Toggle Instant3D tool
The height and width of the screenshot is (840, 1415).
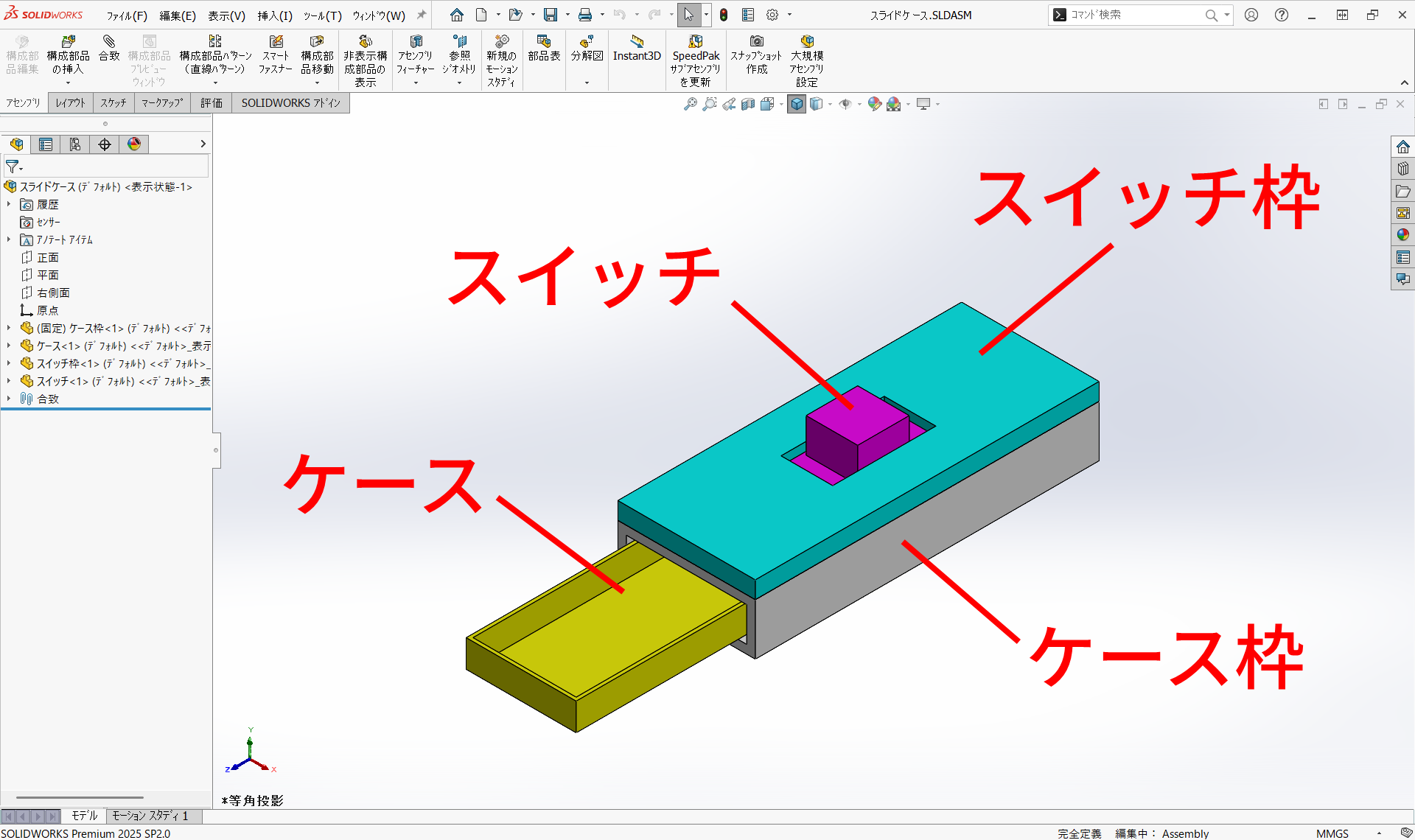(x=637, y=49)
